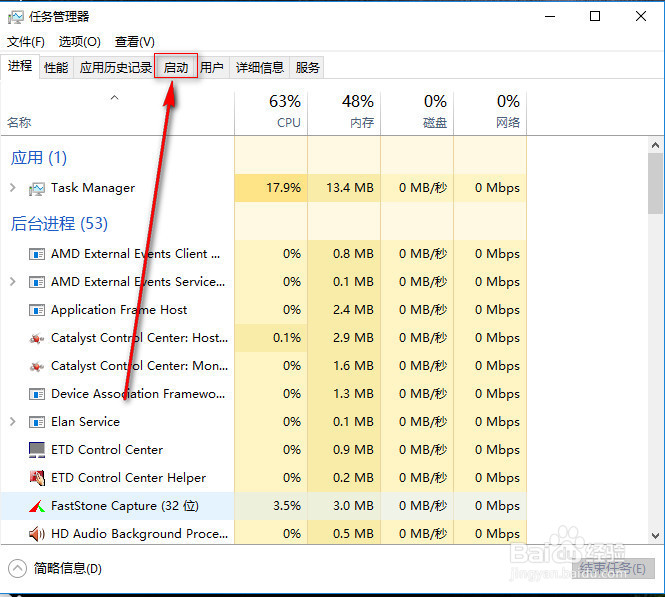This screenshot has height=597, width=665.
Task: Select the Task Manager process name
Action: click(93, 188)
